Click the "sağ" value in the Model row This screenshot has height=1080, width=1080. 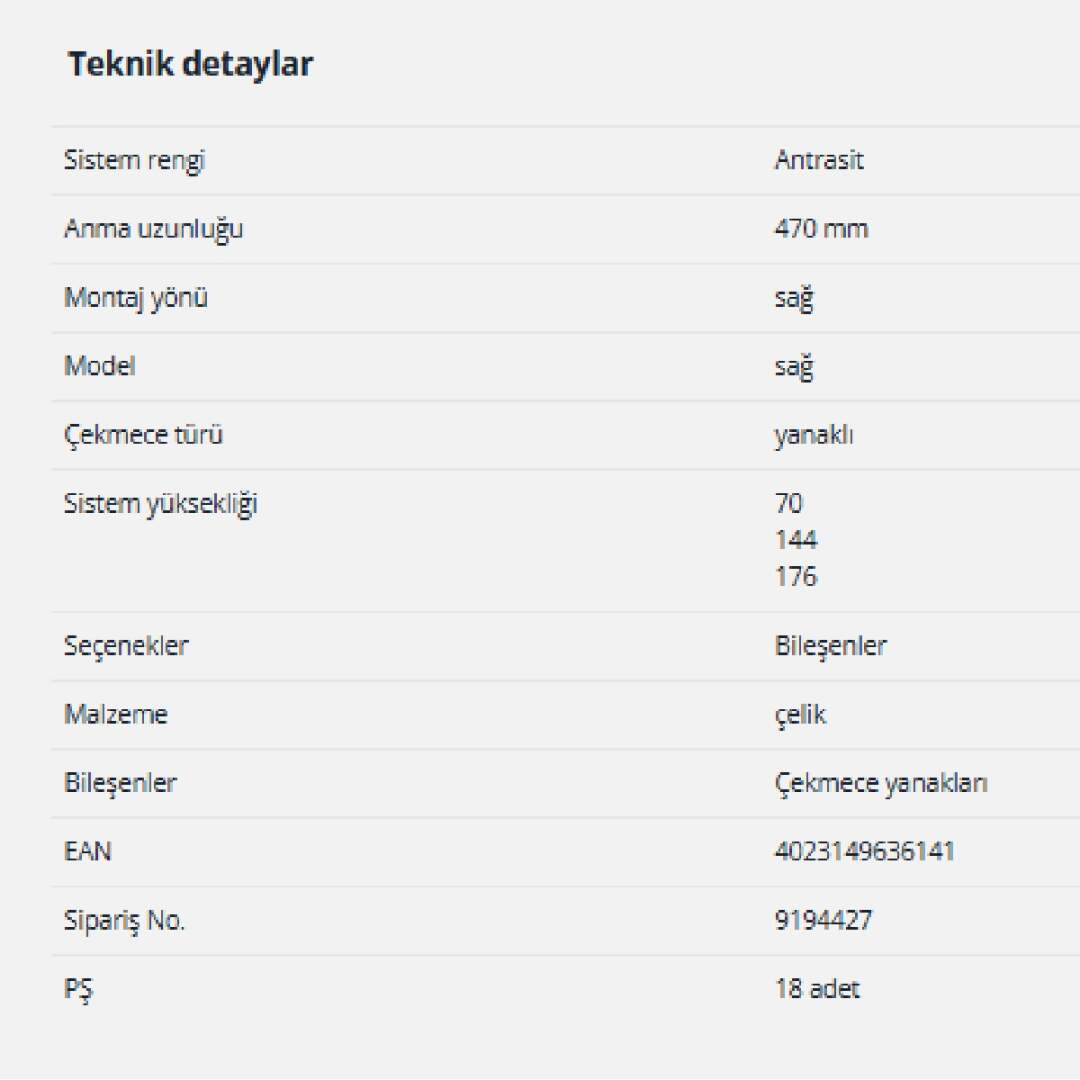coord(793,366)
